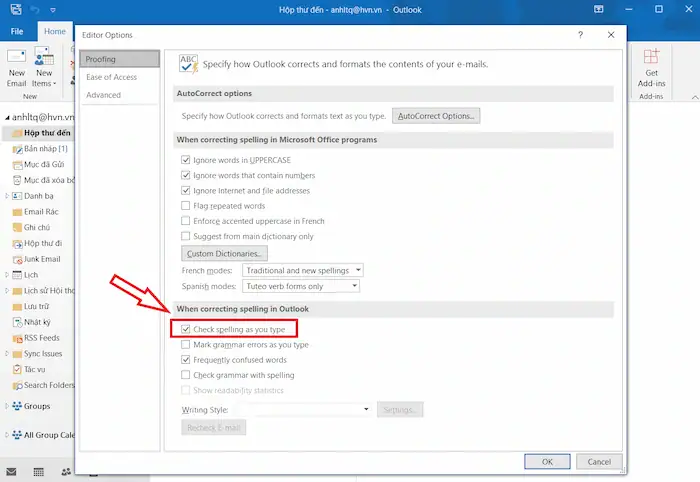Open the New Items icon
700x482 pixels.
click(x=44, y=57)
